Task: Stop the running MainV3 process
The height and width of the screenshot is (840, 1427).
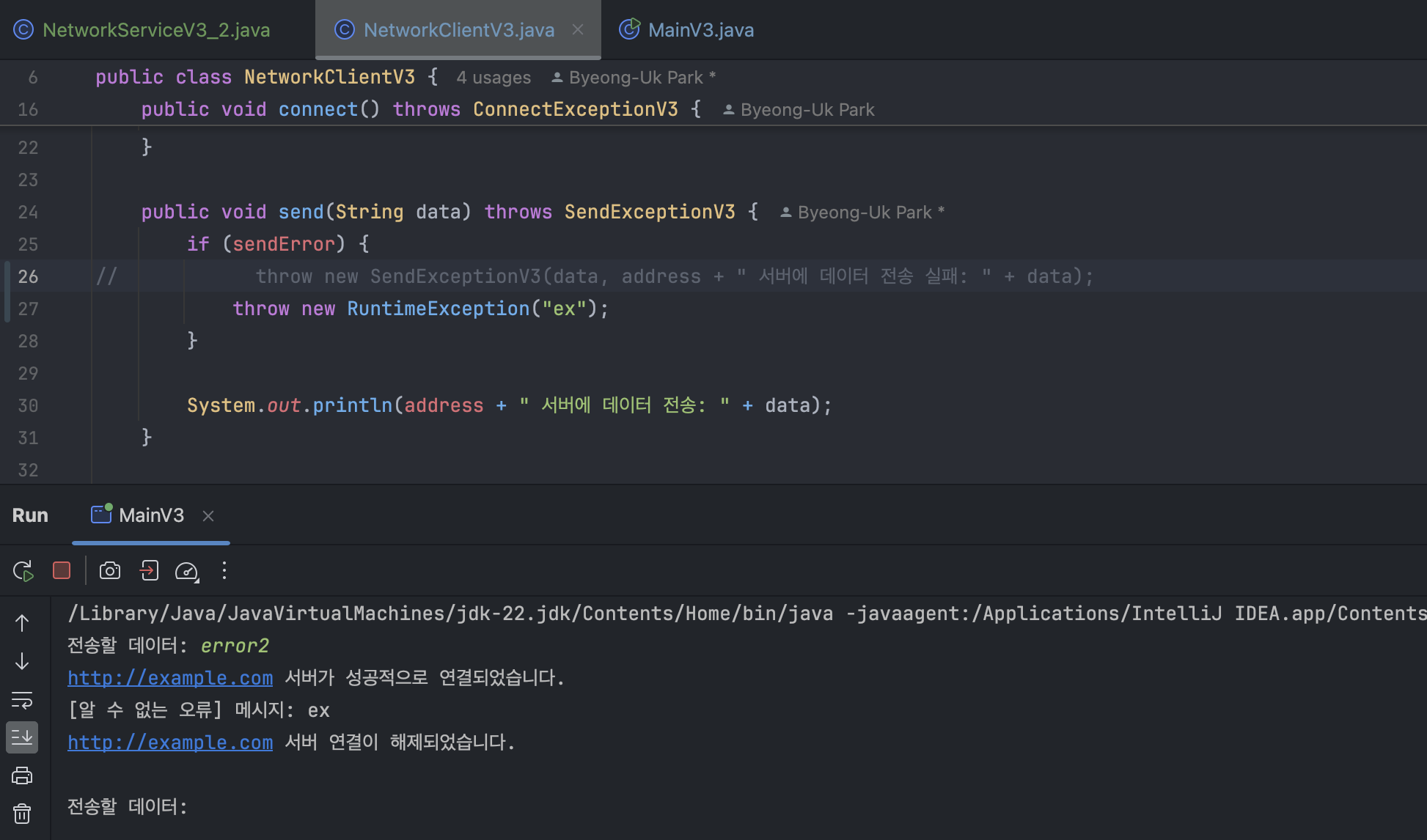Action: (62, 570)
